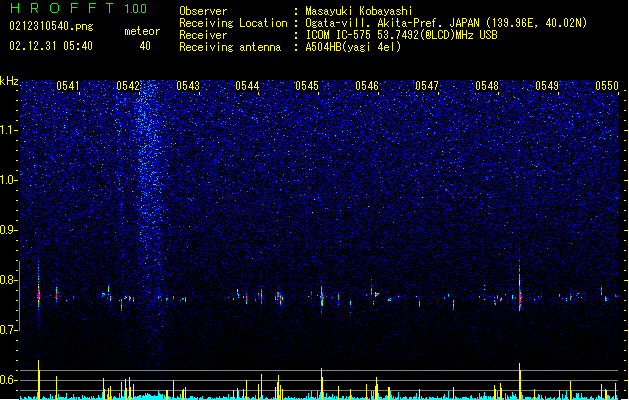This screenshot has width=629, height=400.
Task: Click the 0545 time marker
Action: click(x=307, y=86)
